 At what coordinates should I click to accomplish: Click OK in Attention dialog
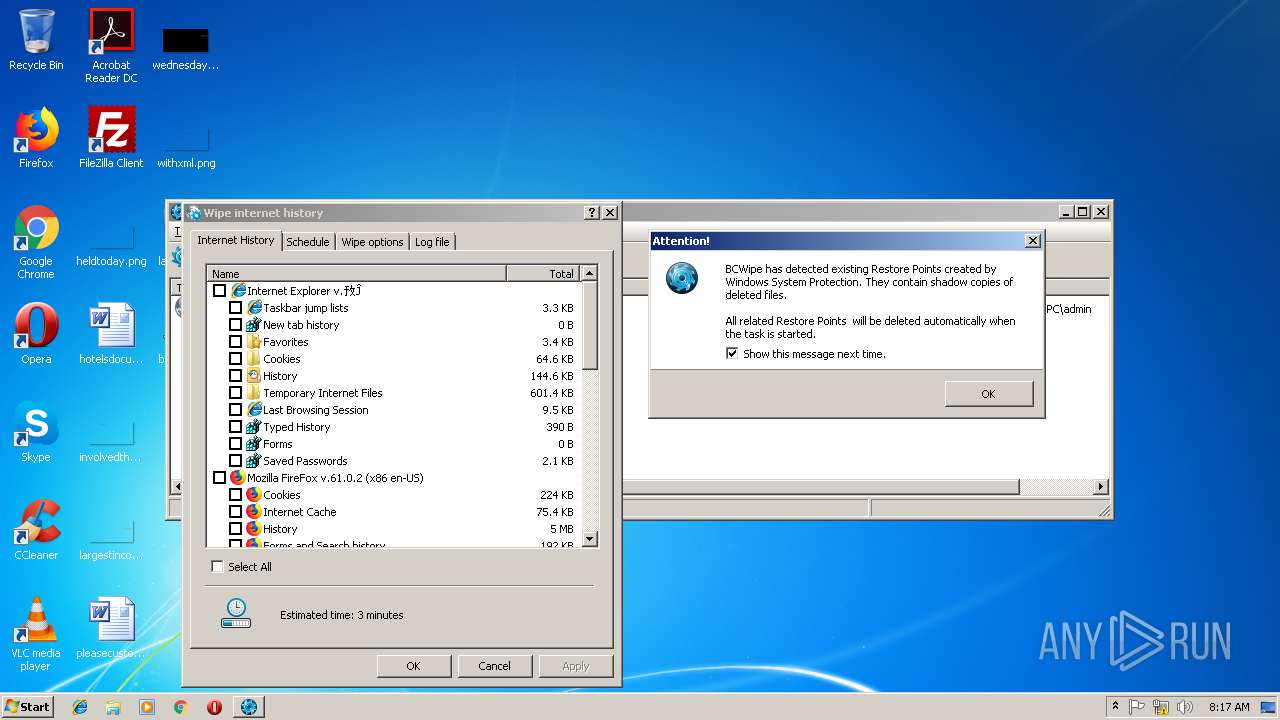tap(988, 394)
